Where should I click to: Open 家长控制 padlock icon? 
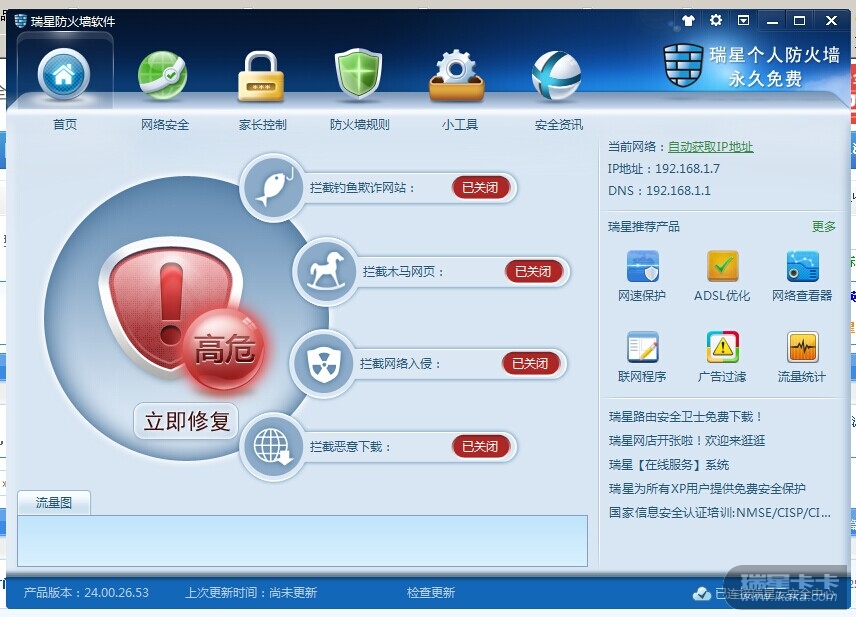(x=261, y=76)
